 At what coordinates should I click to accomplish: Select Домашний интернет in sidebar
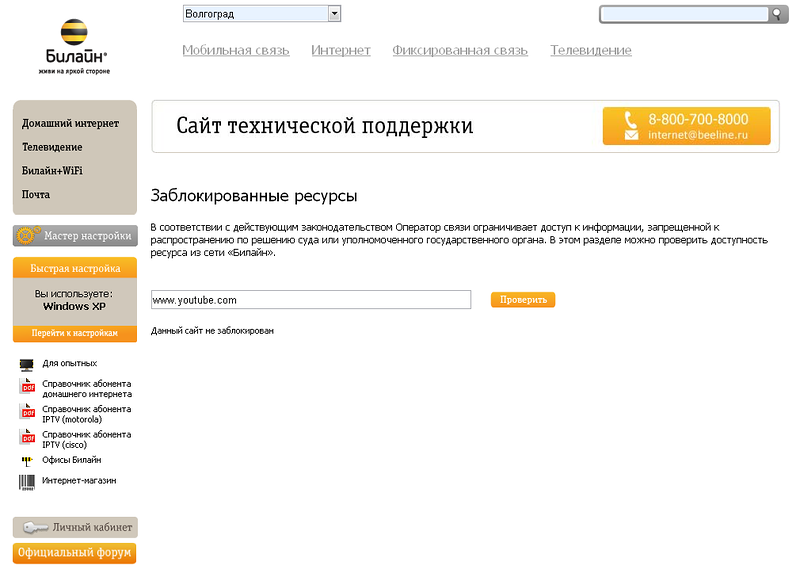pyautogui.click(x=70, y=123)
